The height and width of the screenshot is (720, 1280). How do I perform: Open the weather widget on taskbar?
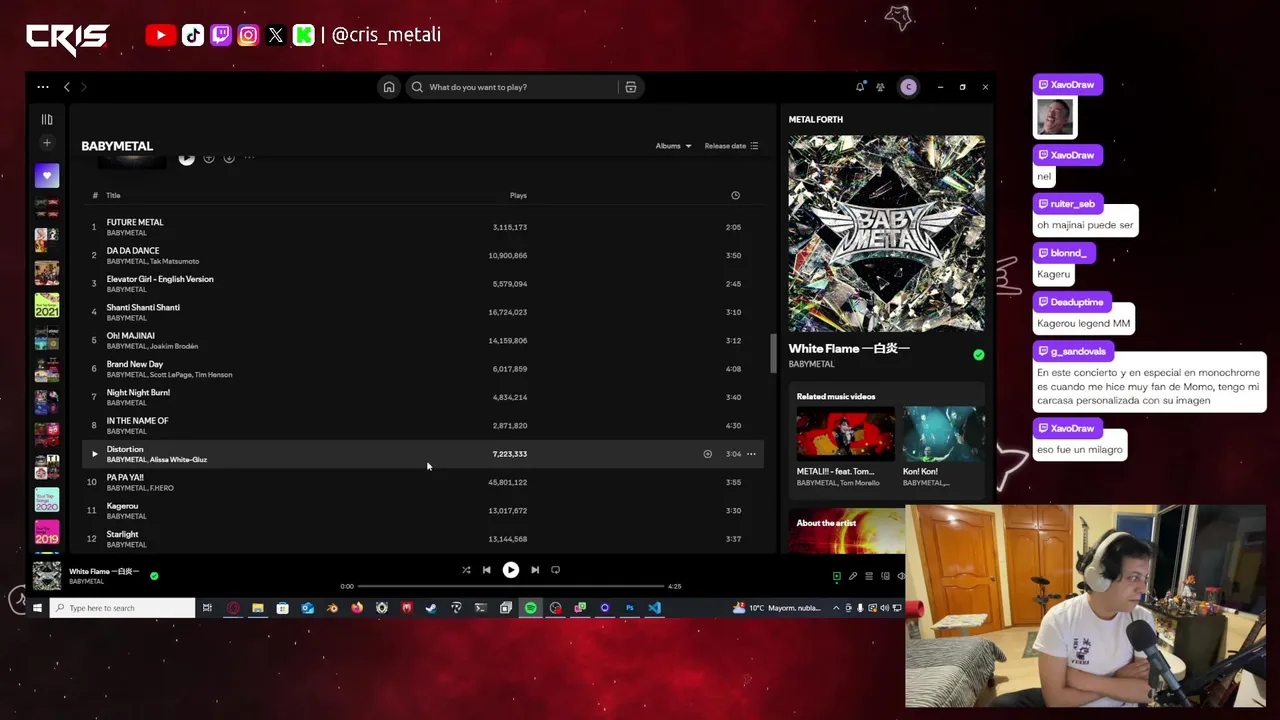click(779, 608)
